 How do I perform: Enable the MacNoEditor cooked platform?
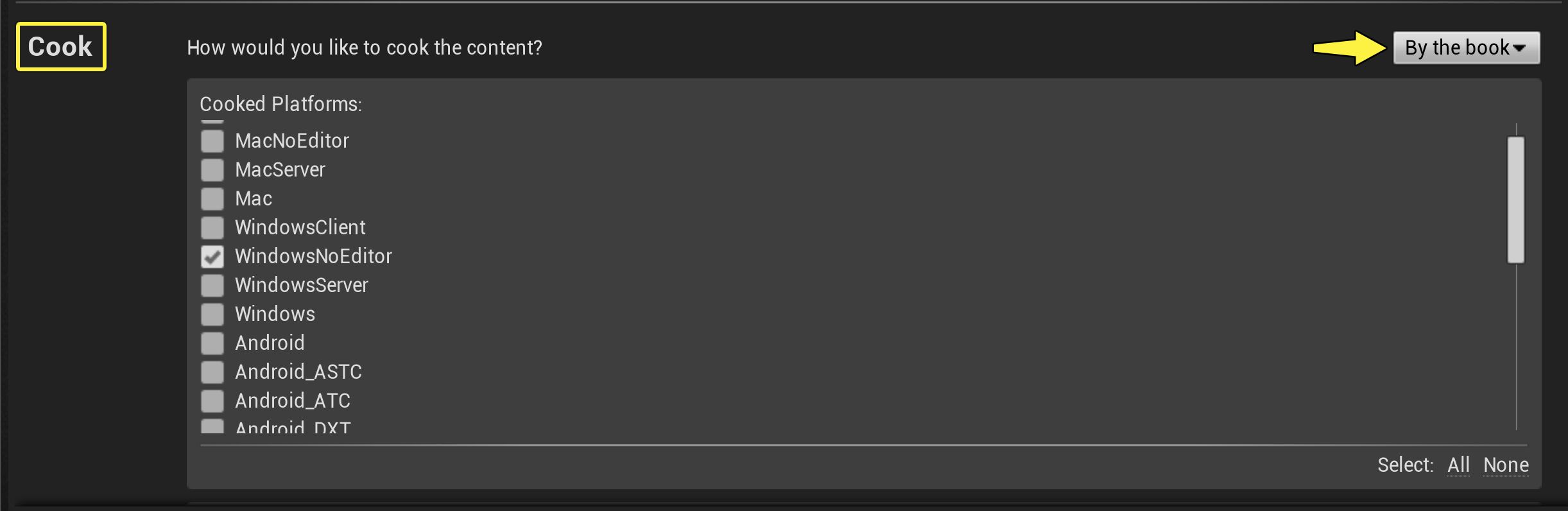(212, 141)
